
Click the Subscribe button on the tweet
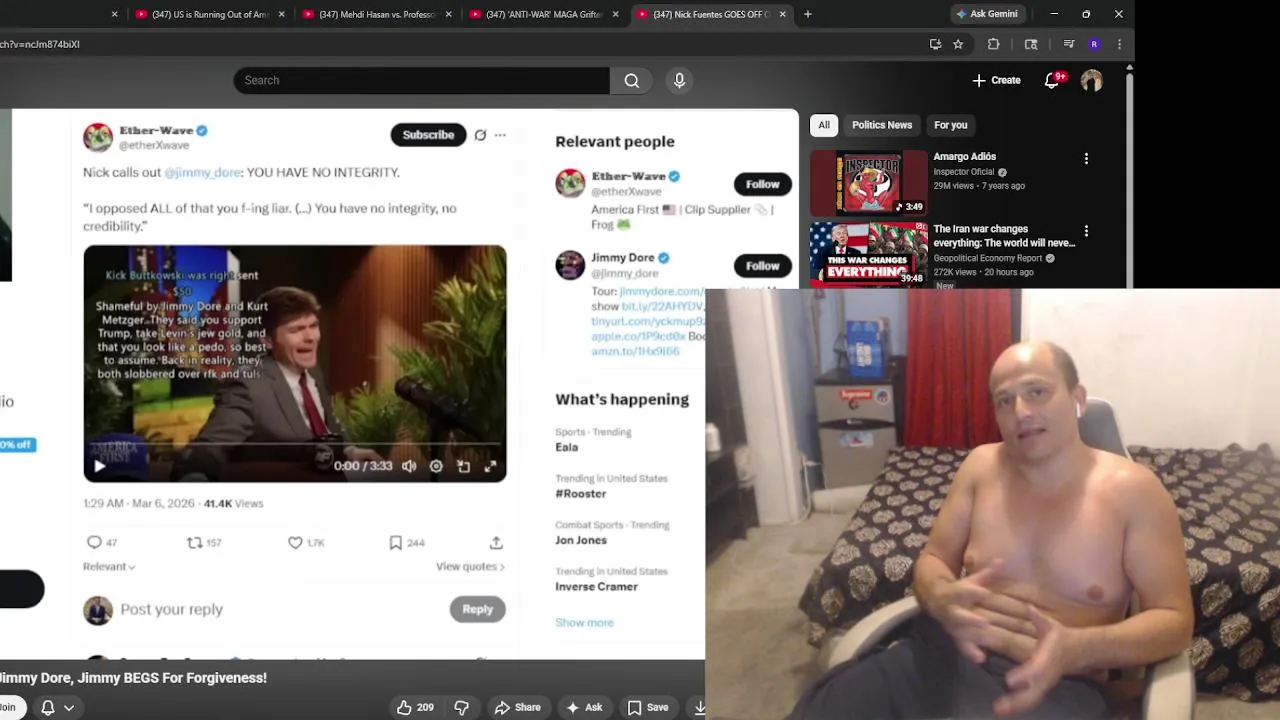[428, 135]
